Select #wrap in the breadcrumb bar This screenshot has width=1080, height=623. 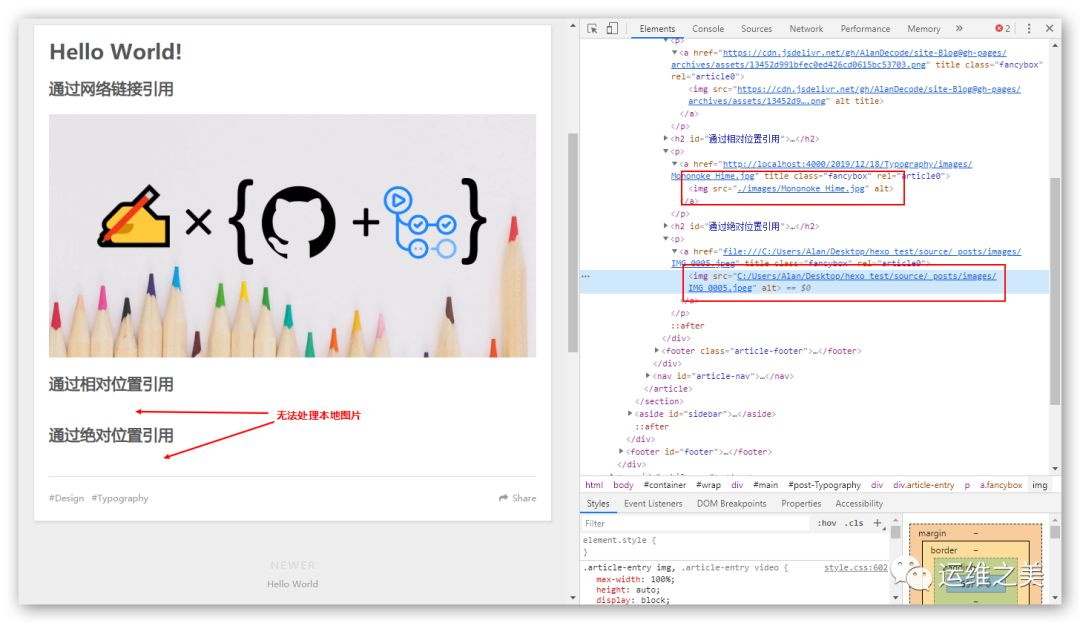point(708,485)
